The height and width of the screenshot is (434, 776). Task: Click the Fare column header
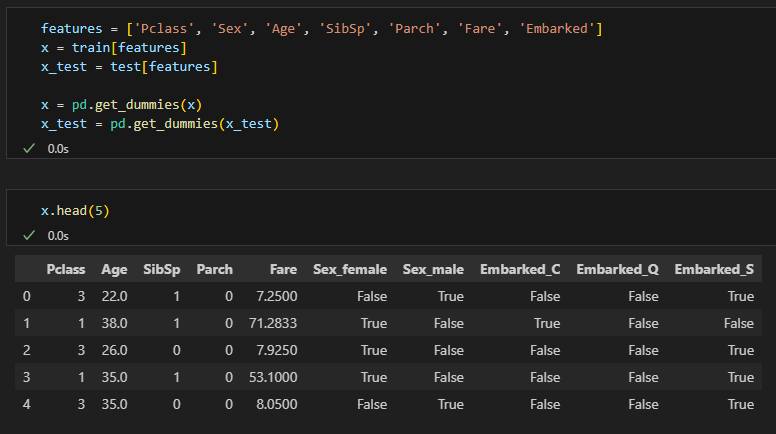284,269
